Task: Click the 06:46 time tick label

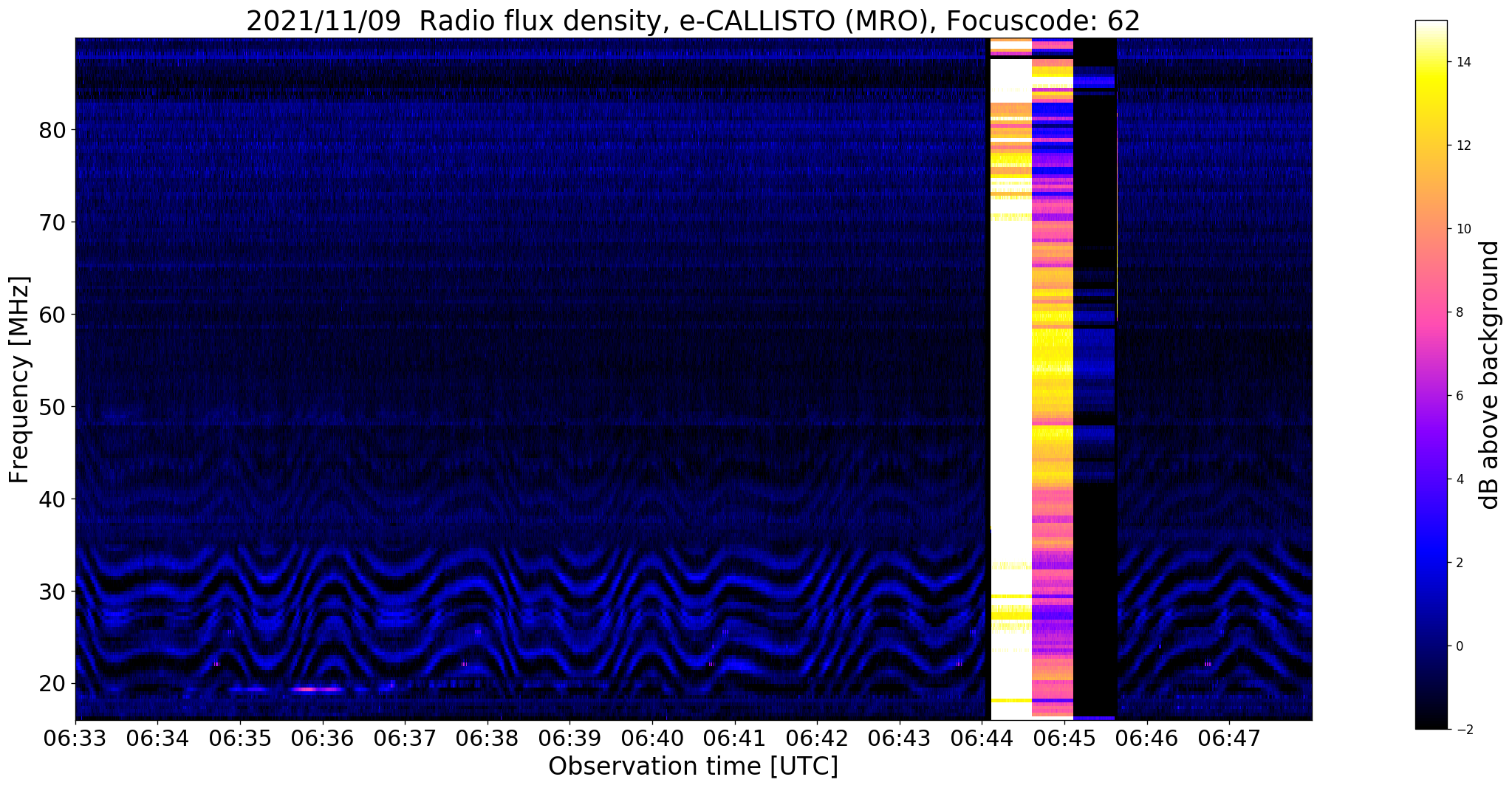Action: (x=1147, y=738)
